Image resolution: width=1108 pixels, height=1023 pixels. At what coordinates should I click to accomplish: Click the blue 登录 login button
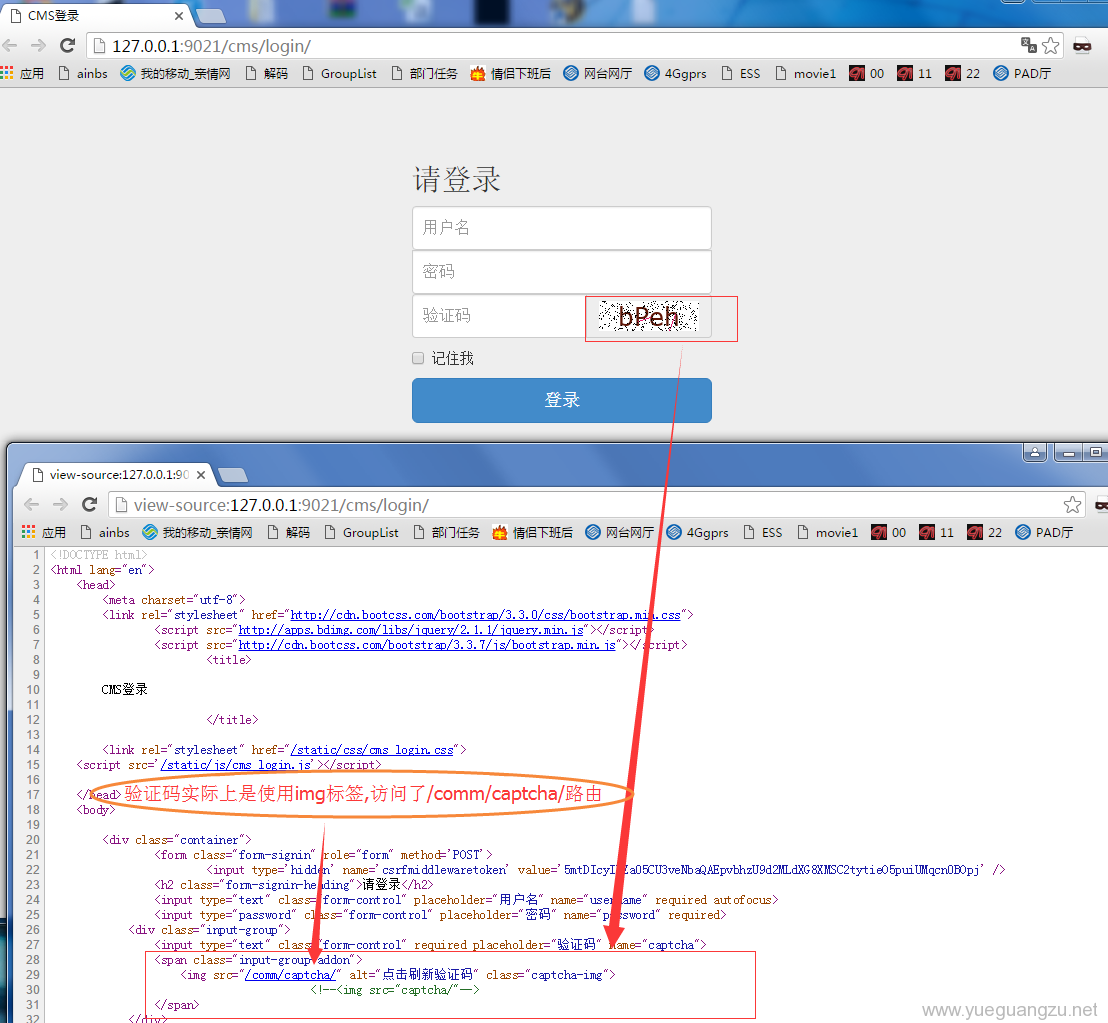(562, 400)
